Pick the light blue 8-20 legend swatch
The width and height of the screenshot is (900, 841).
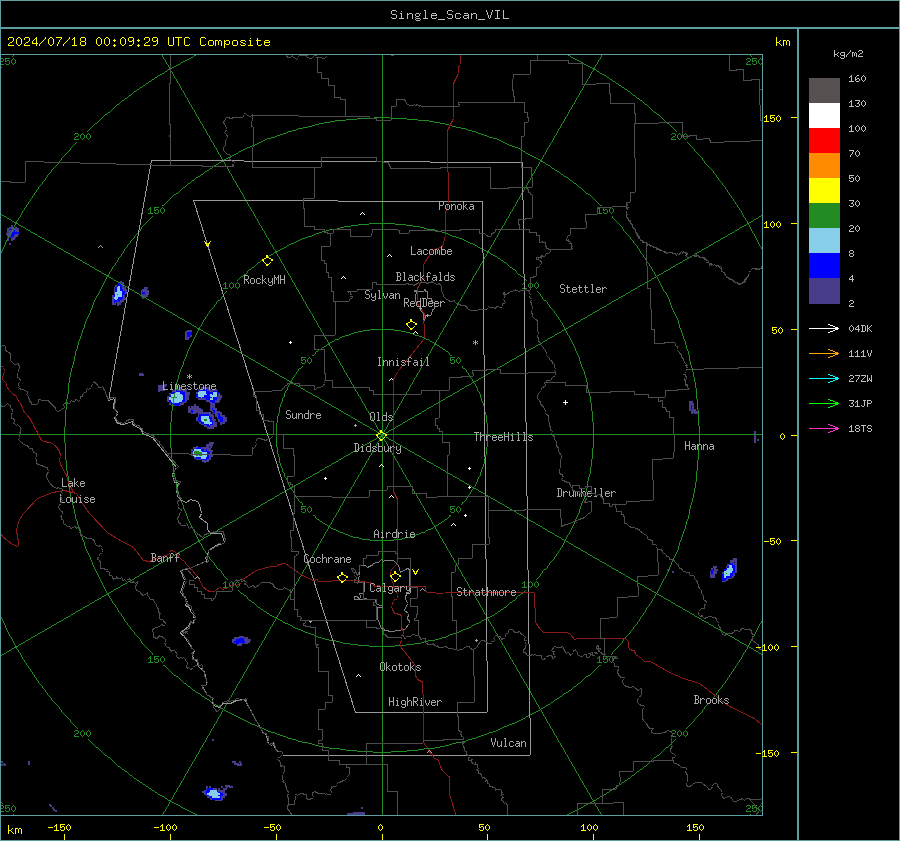click(x=824, y=241)
